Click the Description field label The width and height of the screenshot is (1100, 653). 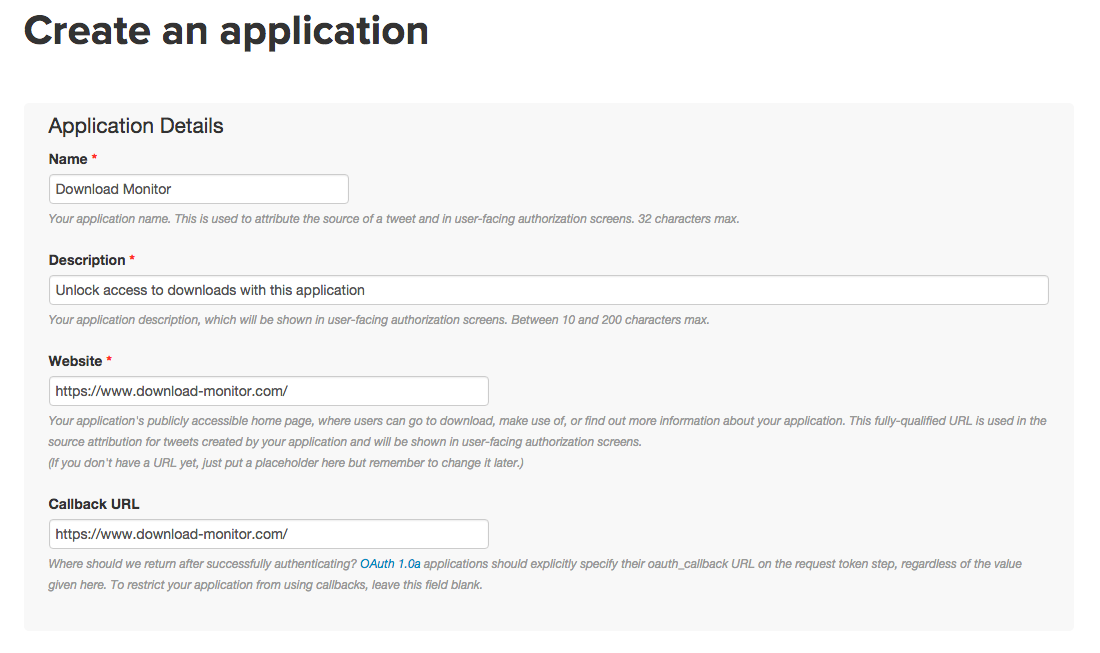pos(87,260)
